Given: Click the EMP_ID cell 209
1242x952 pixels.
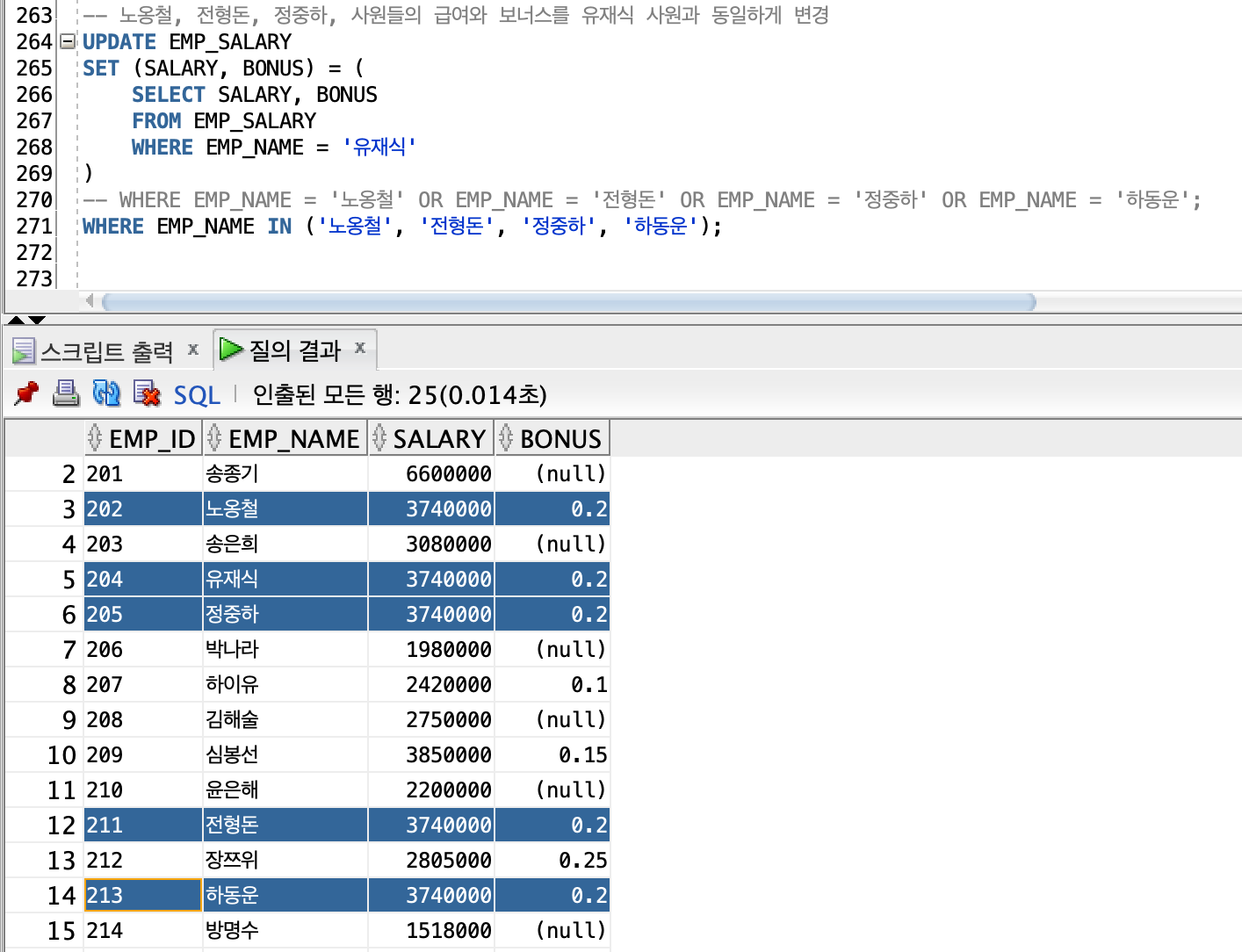Looking at the screenshot, I should 143,755.
